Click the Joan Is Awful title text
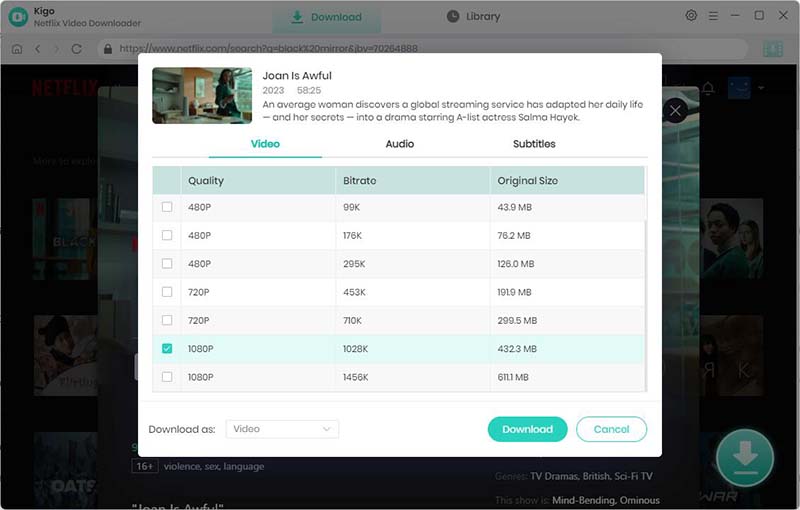This screenshot has height=510, width=800. [297, 75]
